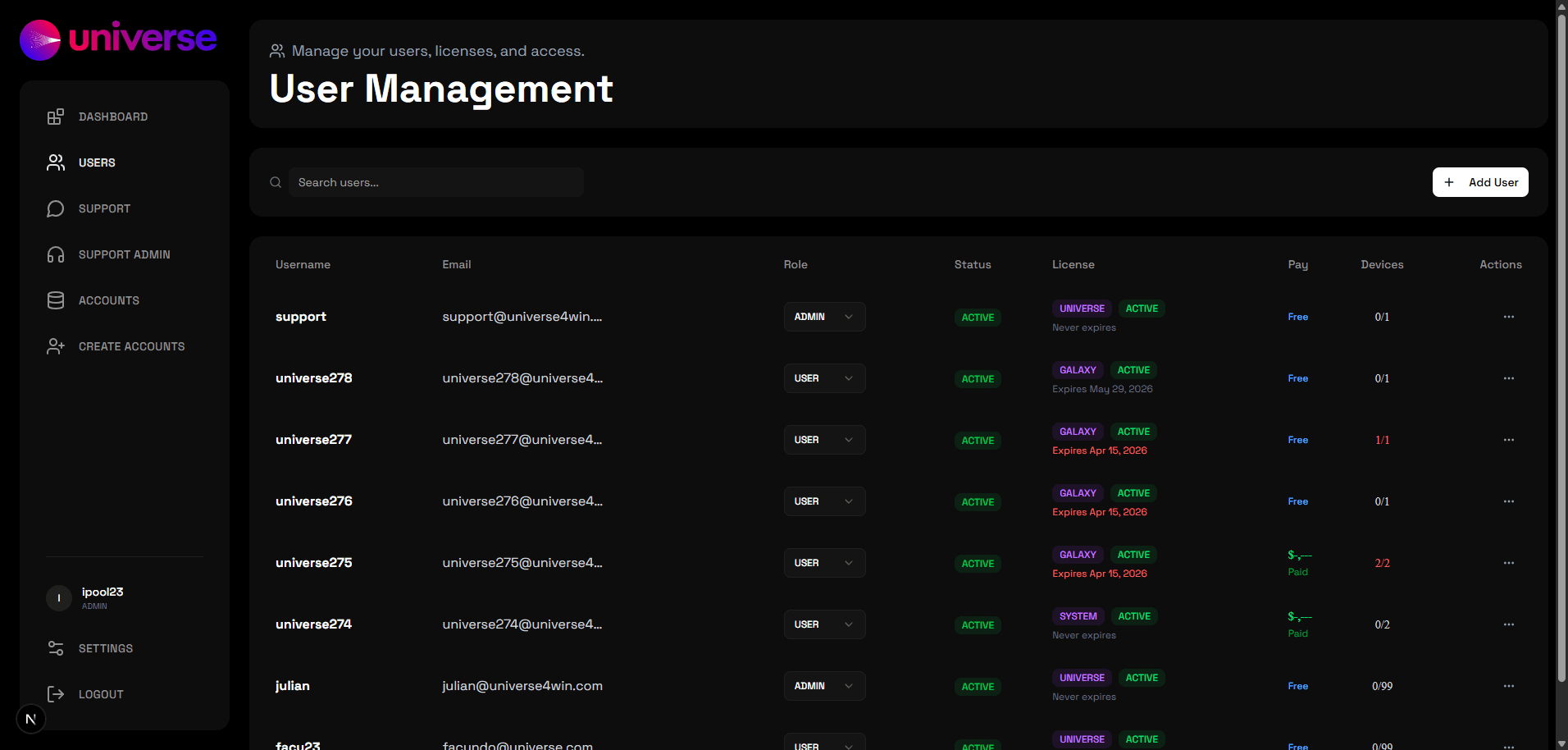The width and height of the screenshot is (1568, 750).
Task: Open Accounts menu item
Action: (125, 300)
